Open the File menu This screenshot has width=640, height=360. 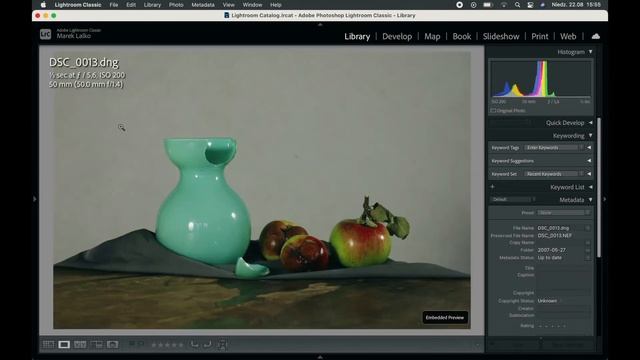tap(114, 5)
